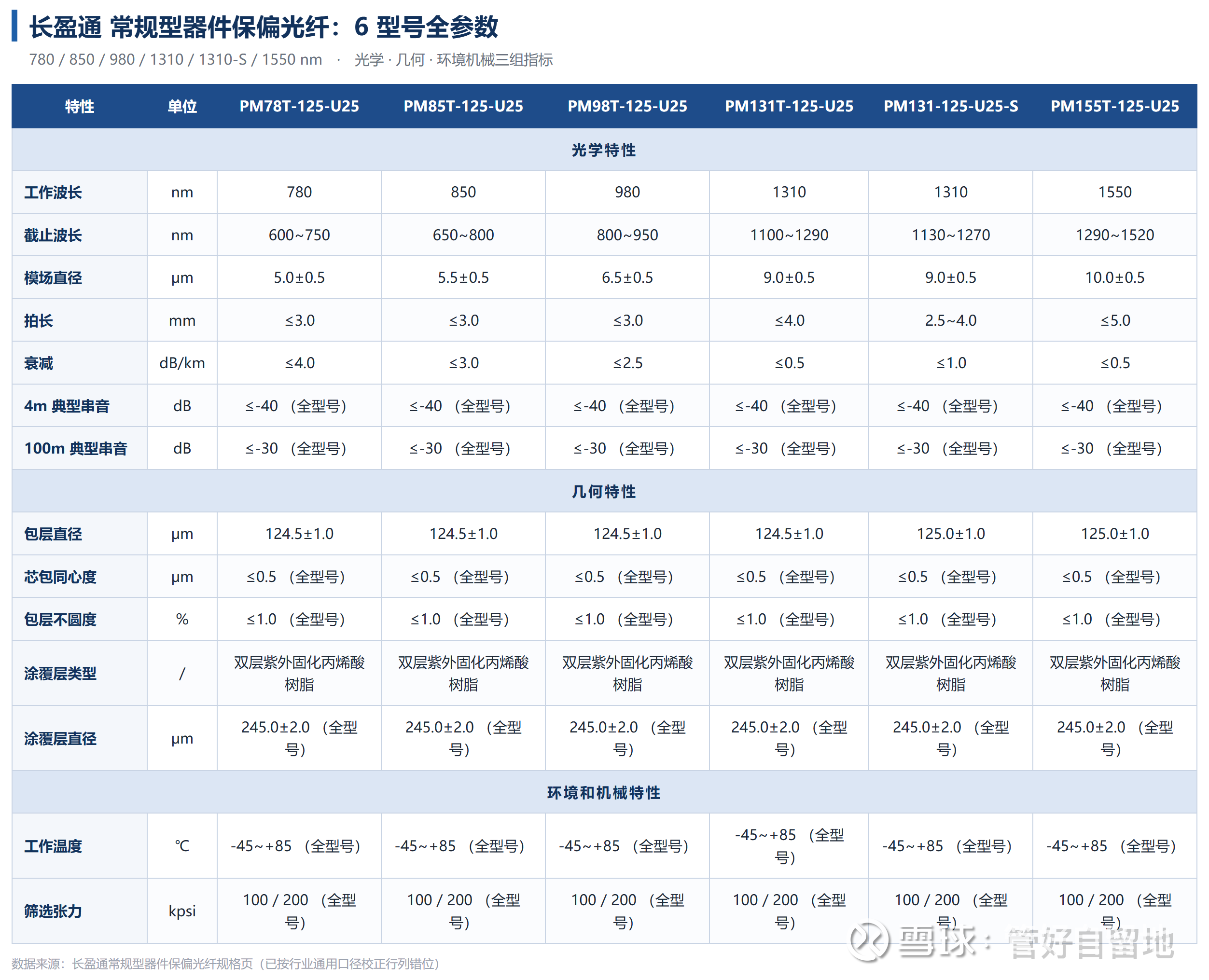Click the 几何特性 section header row
The image size is (1209, 980).
click(x=604, y=491)
